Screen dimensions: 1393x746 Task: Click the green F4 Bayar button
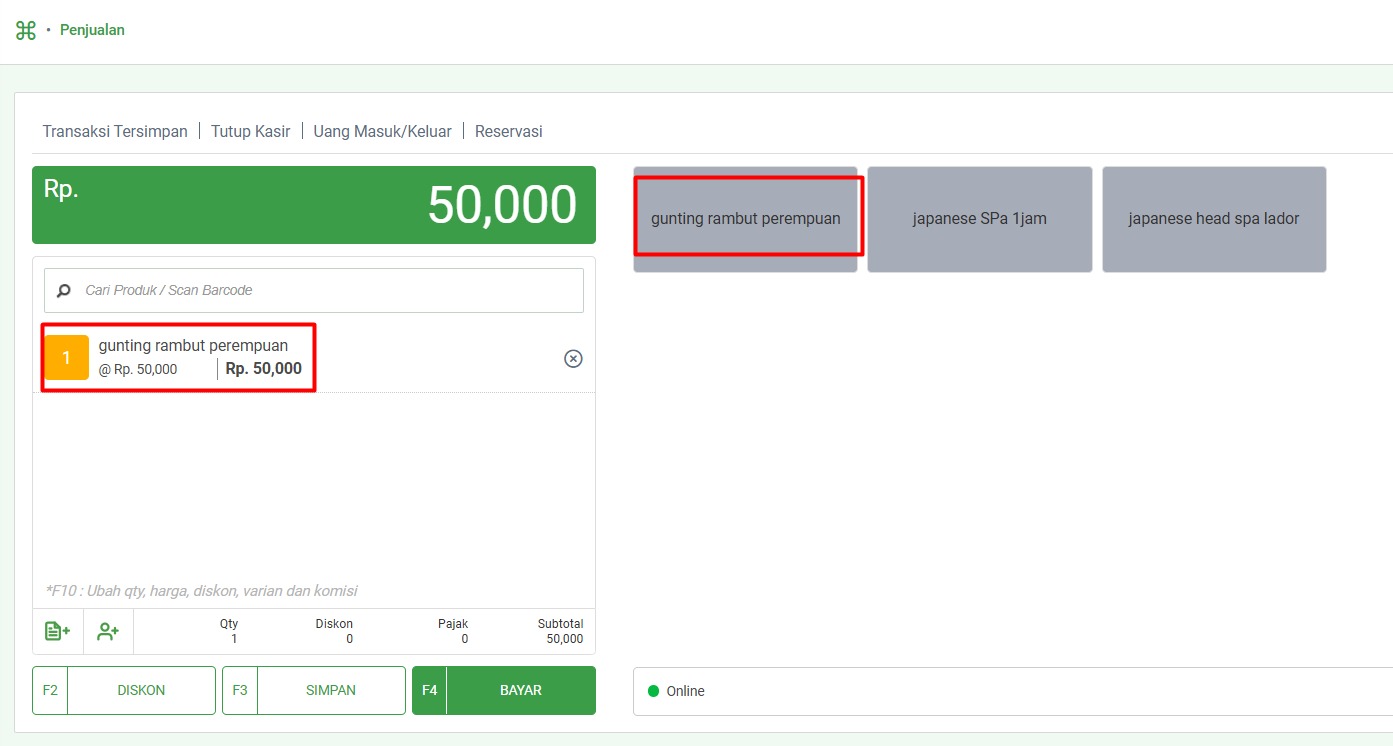pyautogui.click(x=503, y=690)
